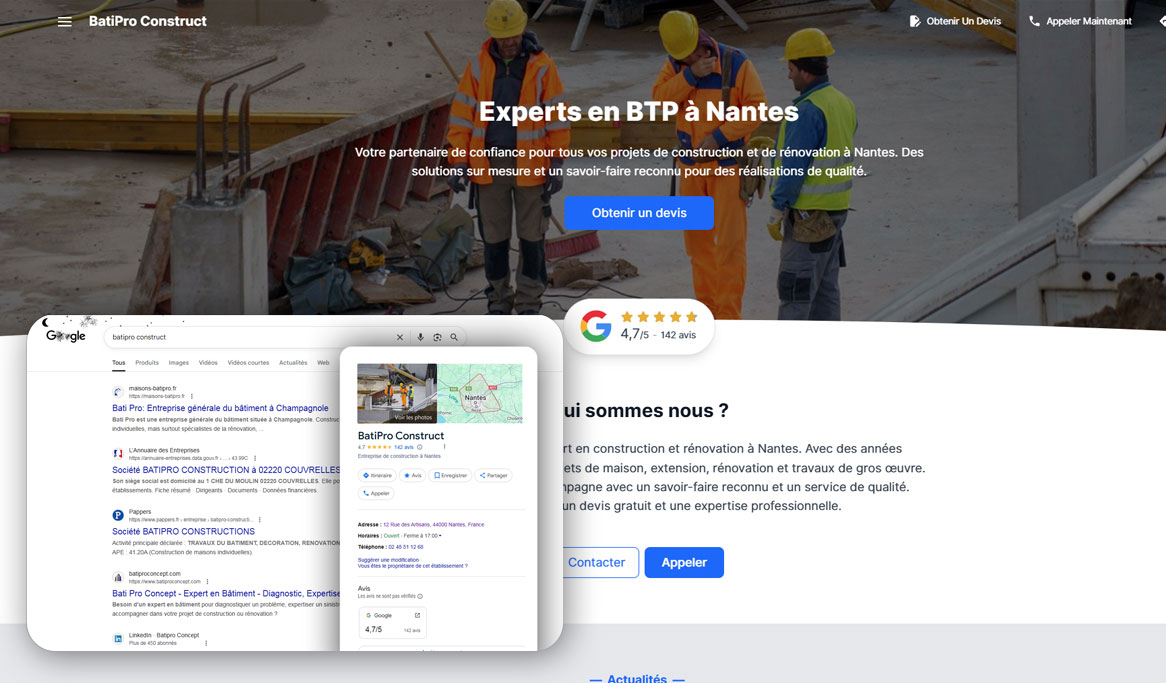Select the "Images" search results tab

pos(178,363)
